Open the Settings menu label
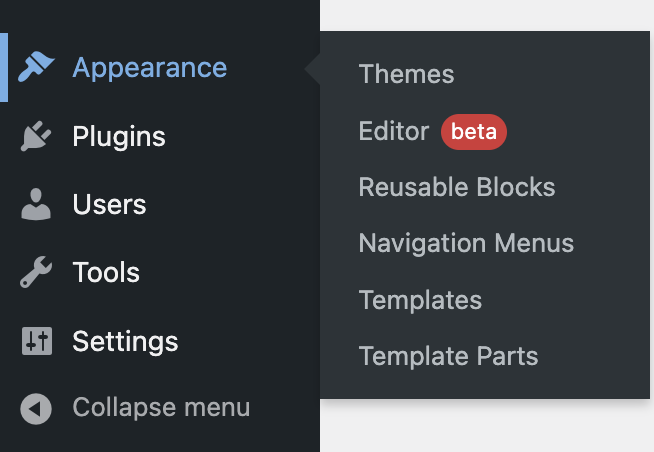 coord(125,341)
